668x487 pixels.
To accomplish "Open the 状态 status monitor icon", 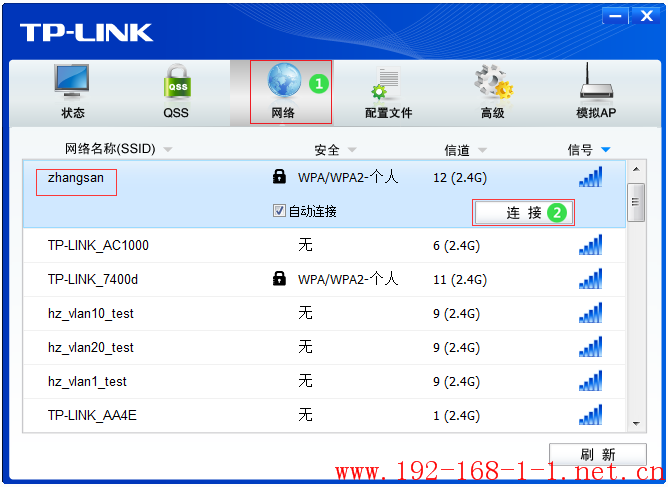I will (72, 83).
